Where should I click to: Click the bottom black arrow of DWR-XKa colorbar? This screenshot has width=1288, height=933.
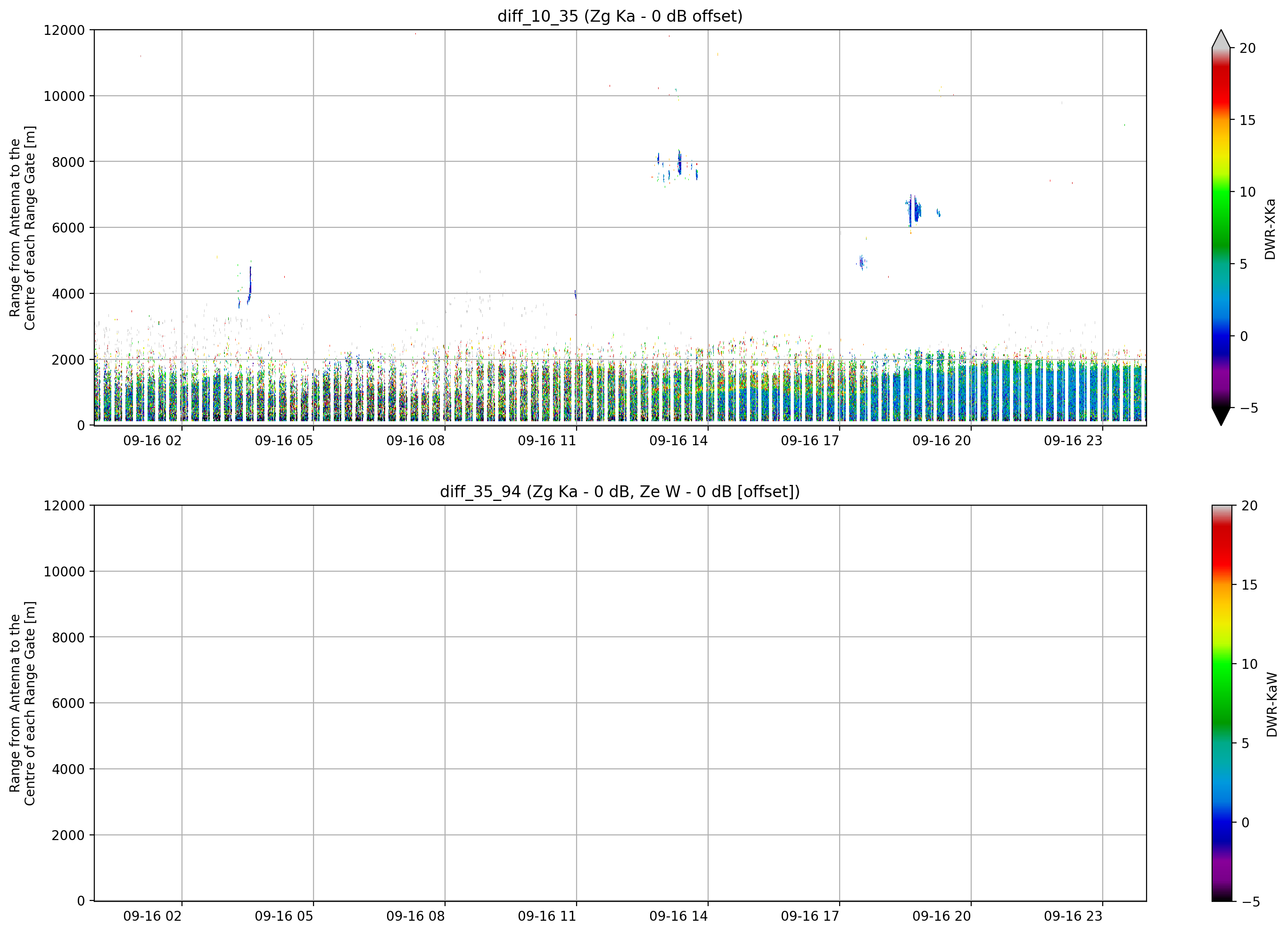pyautogui.click(x=1221, y=417)
